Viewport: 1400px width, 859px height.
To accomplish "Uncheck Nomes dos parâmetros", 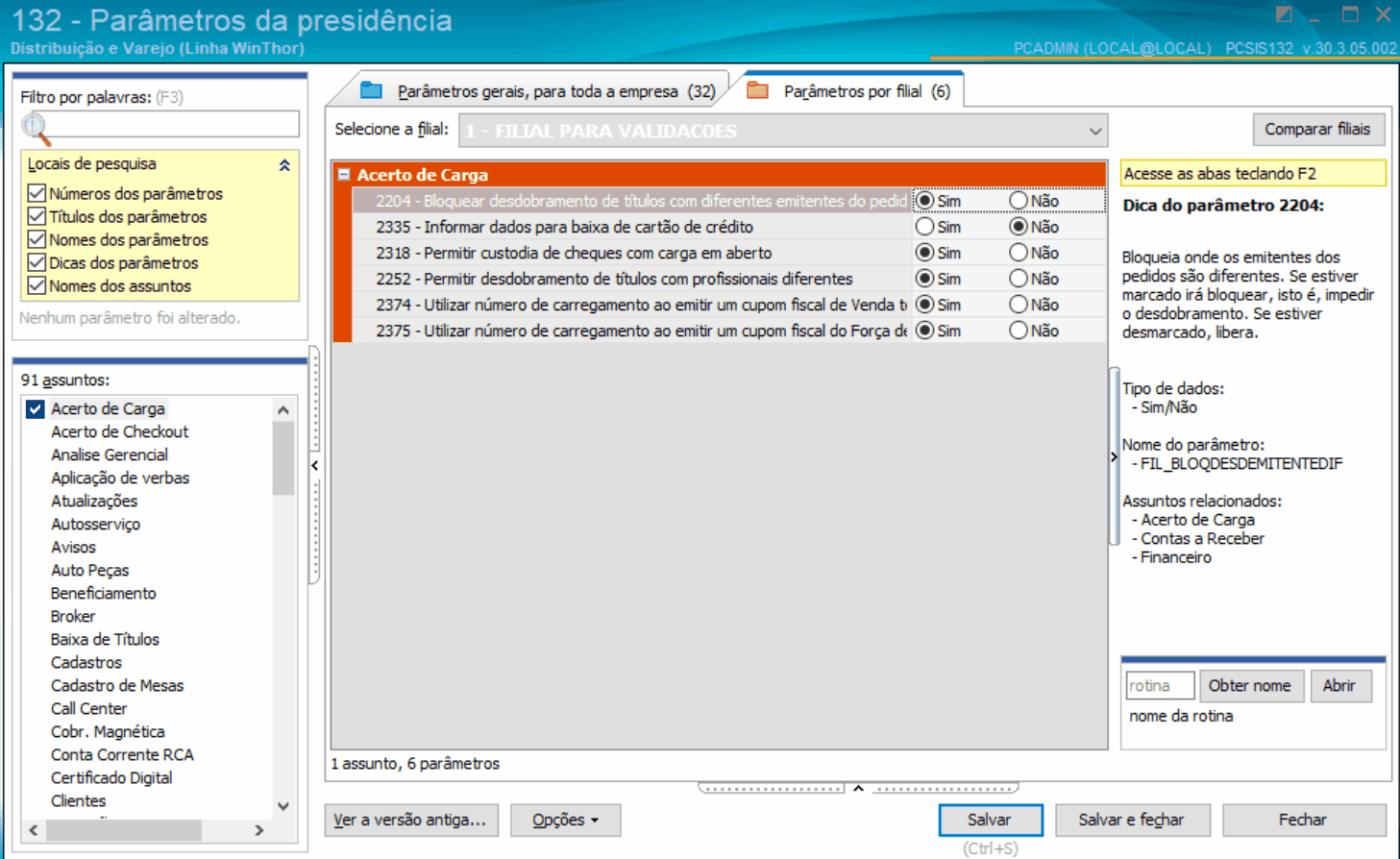I will point(37,239).
